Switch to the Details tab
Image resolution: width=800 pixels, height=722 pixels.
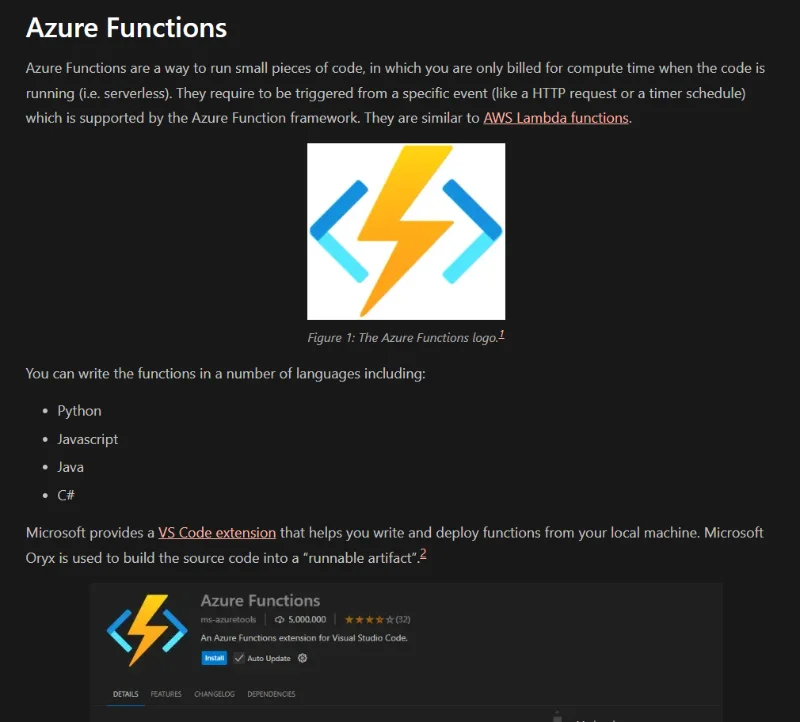(125, 694)
